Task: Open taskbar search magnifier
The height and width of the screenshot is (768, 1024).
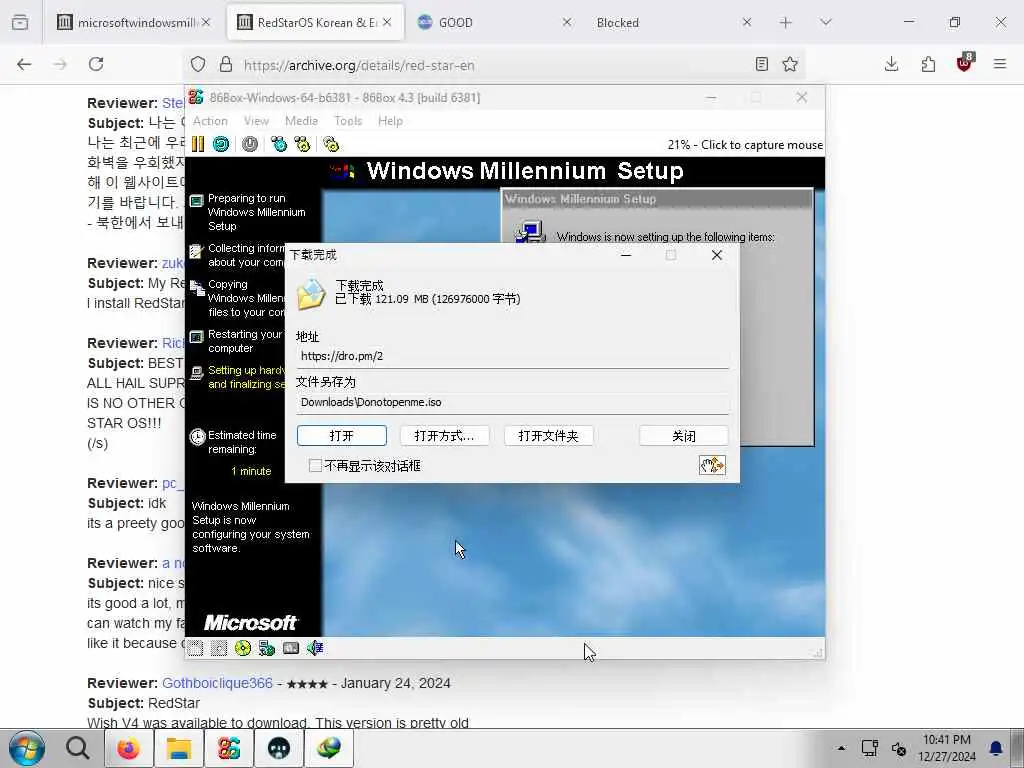Action: (78, 748)
